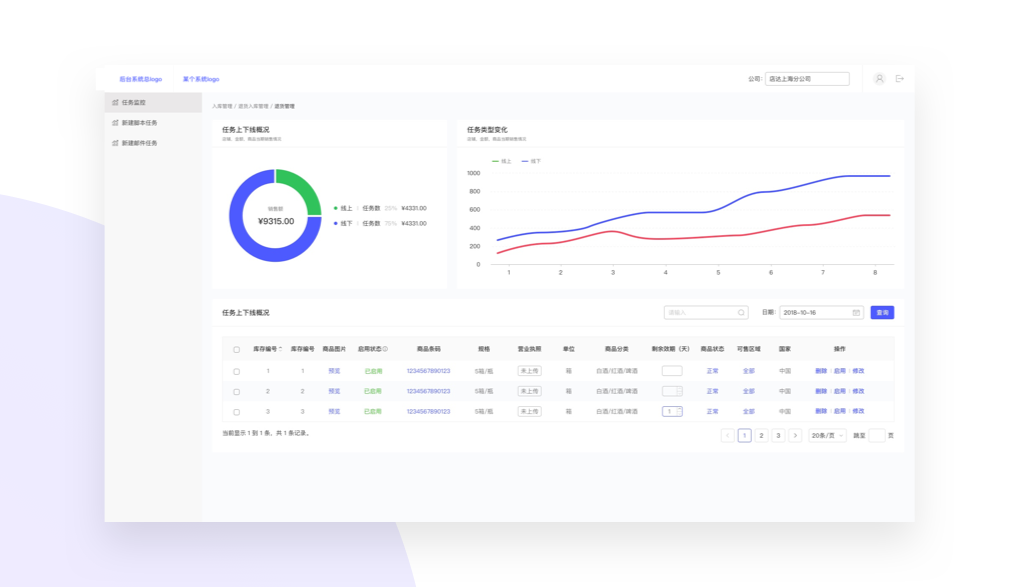Click ¥9315.00 total in donut center
Image resolution: width=1010 pixels, height=587 pixels.
point(276,222)
